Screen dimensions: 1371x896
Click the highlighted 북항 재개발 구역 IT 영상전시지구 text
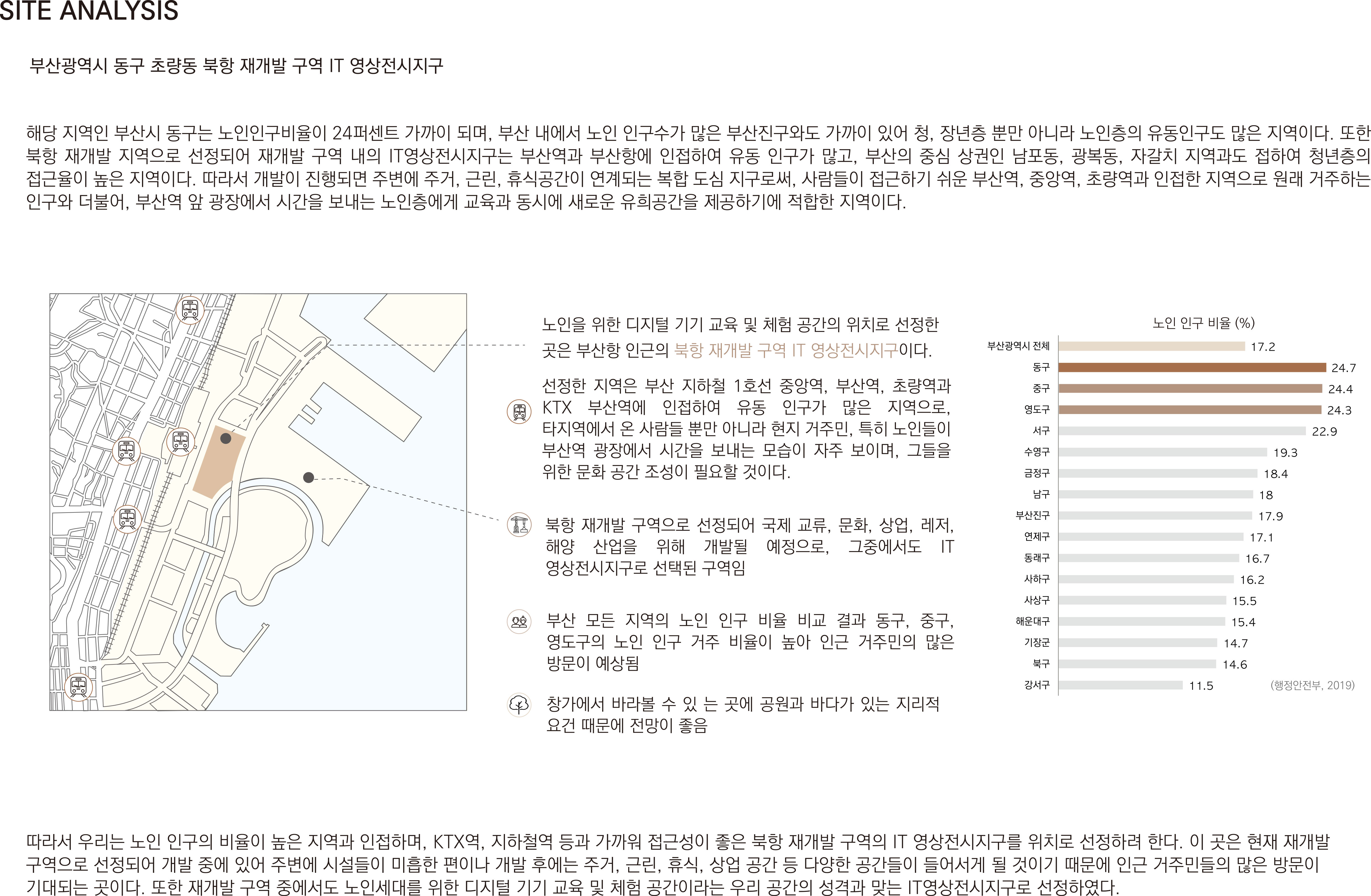(786, 350)
